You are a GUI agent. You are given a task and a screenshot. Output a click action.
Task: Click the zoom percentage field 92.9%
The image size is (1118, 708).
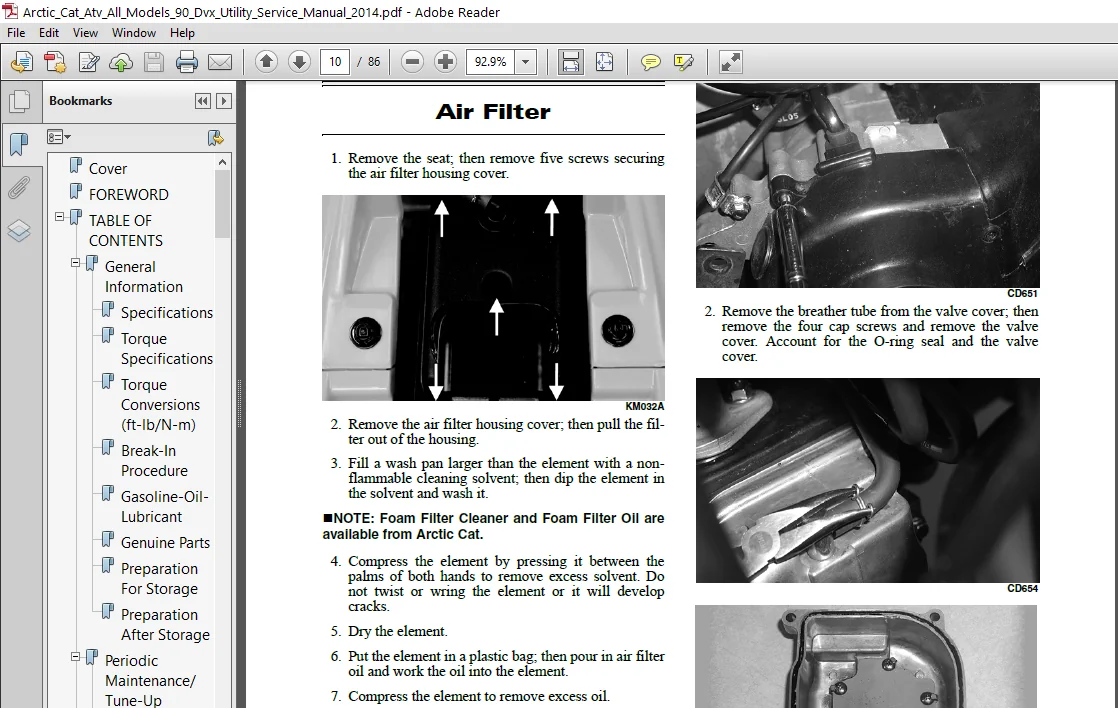[x=491, y=62]
